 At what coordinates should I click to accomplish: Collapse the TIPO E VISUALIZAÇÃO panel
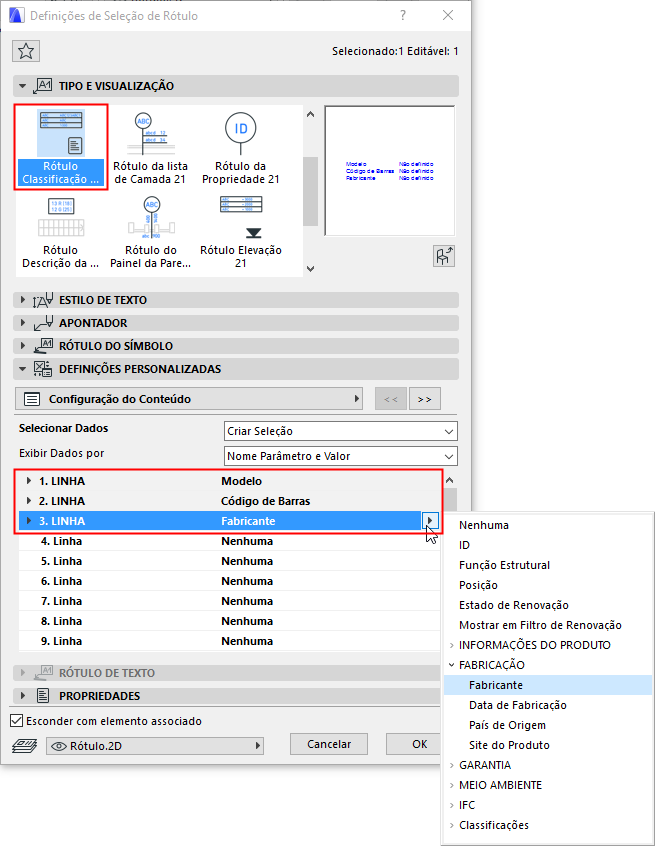(23, 86)
